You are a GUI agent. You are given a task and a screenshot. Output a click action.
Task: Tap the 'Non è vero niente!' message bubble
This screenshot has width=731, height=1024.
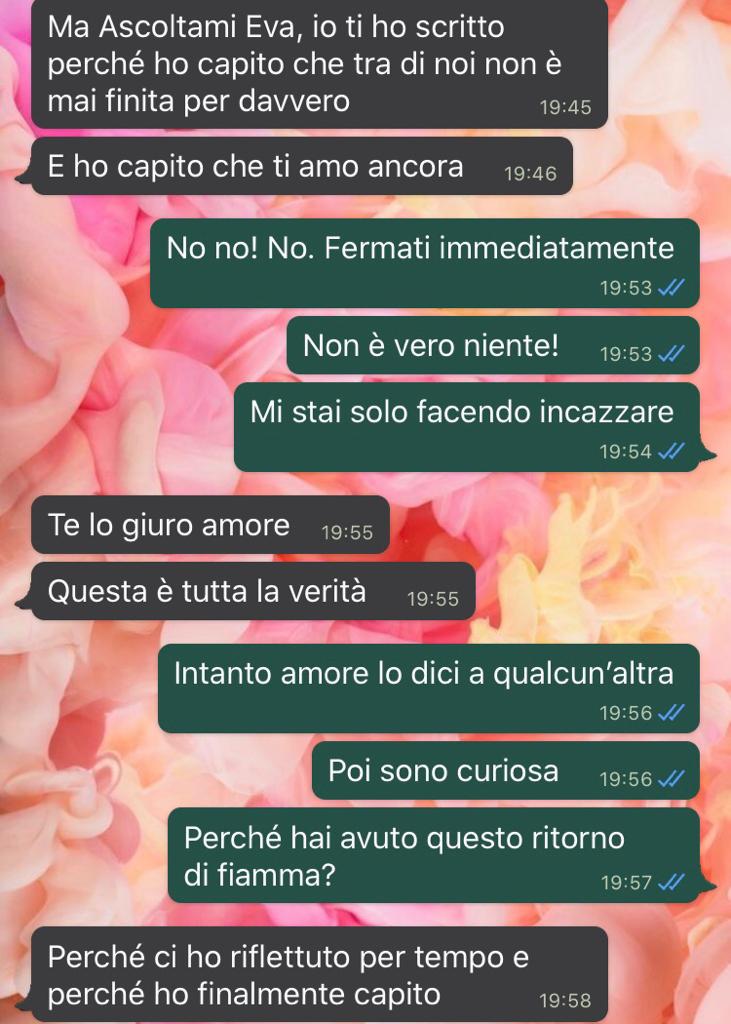493,345
